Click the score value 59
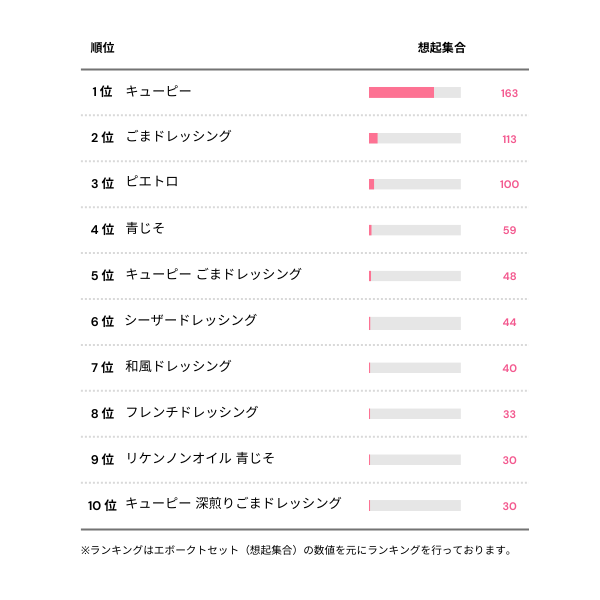The width and height of the screenshot is (600, 600). (509, 230)
